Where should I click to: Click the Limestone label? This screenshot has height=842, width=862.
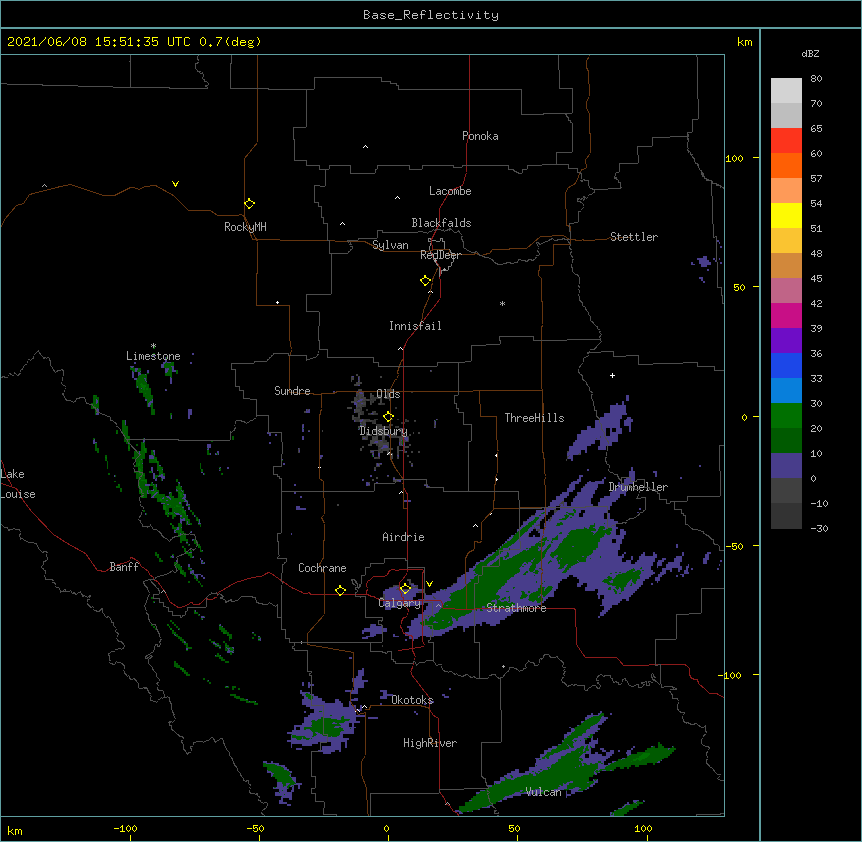click(153, 356)
